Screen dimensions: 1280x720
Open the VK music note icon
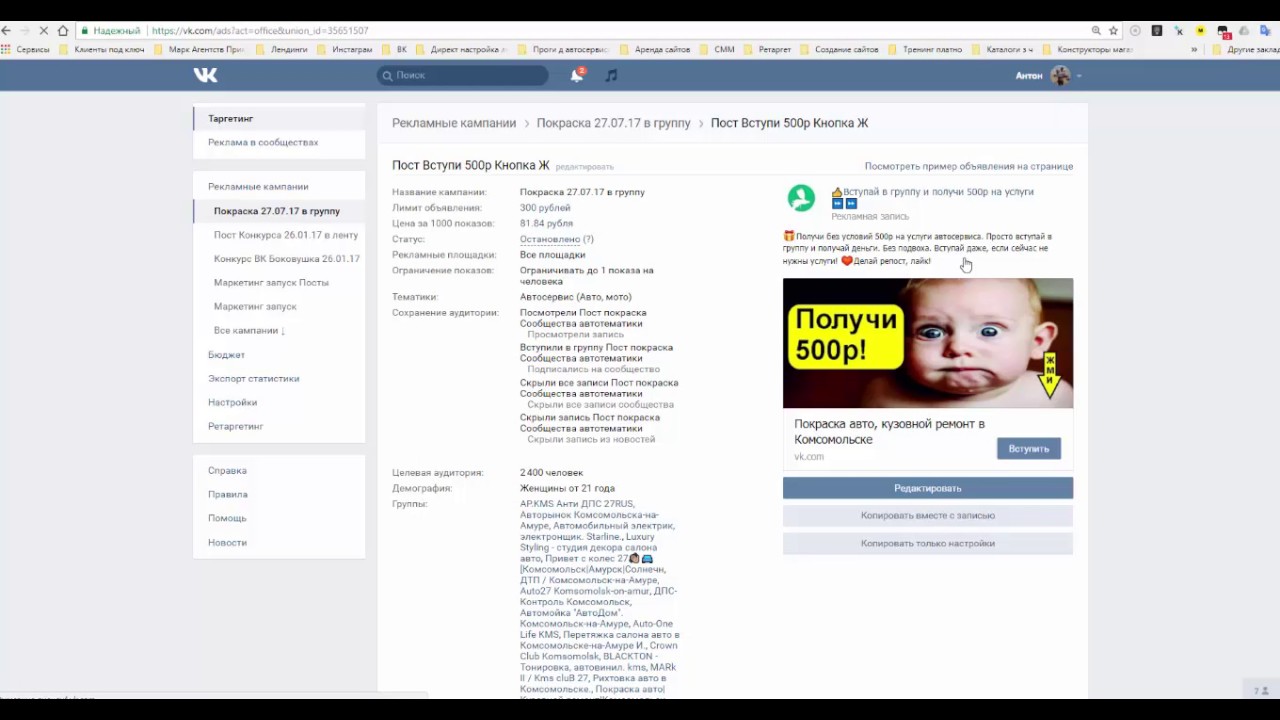tap(611, 75)
